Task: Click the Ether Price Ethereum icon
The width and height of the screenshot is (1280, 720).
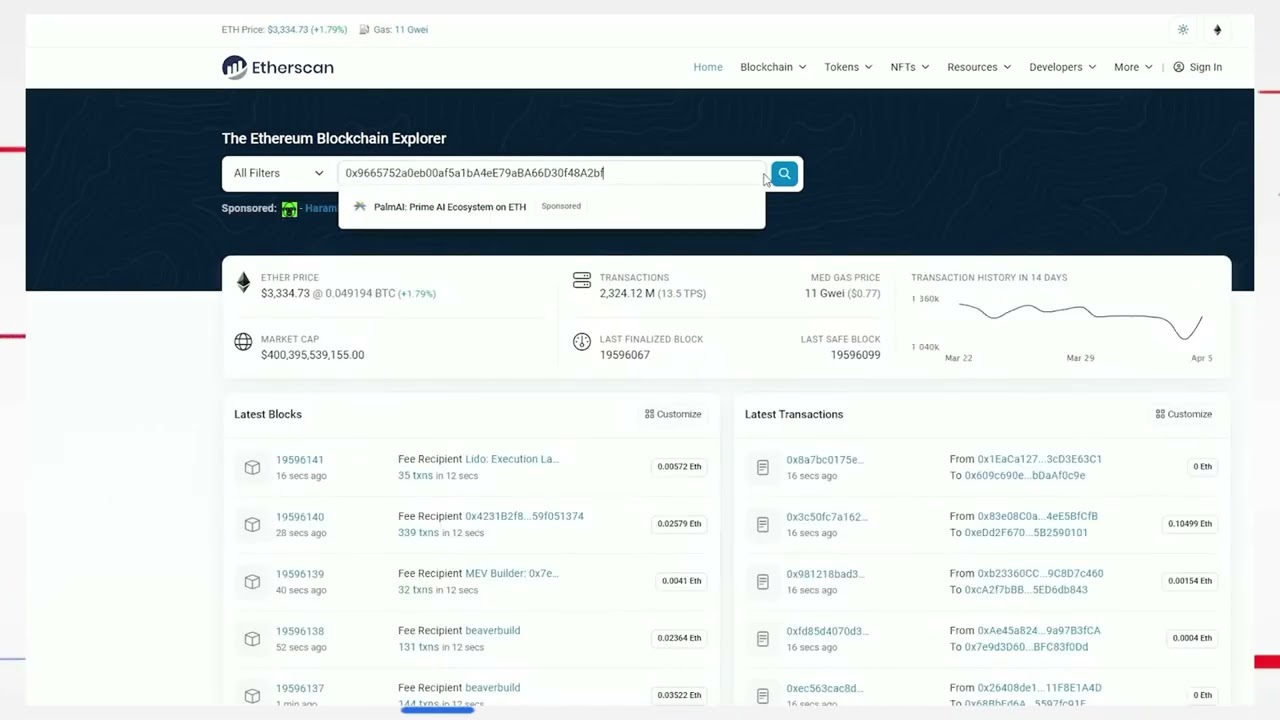Action: point(243,284)
